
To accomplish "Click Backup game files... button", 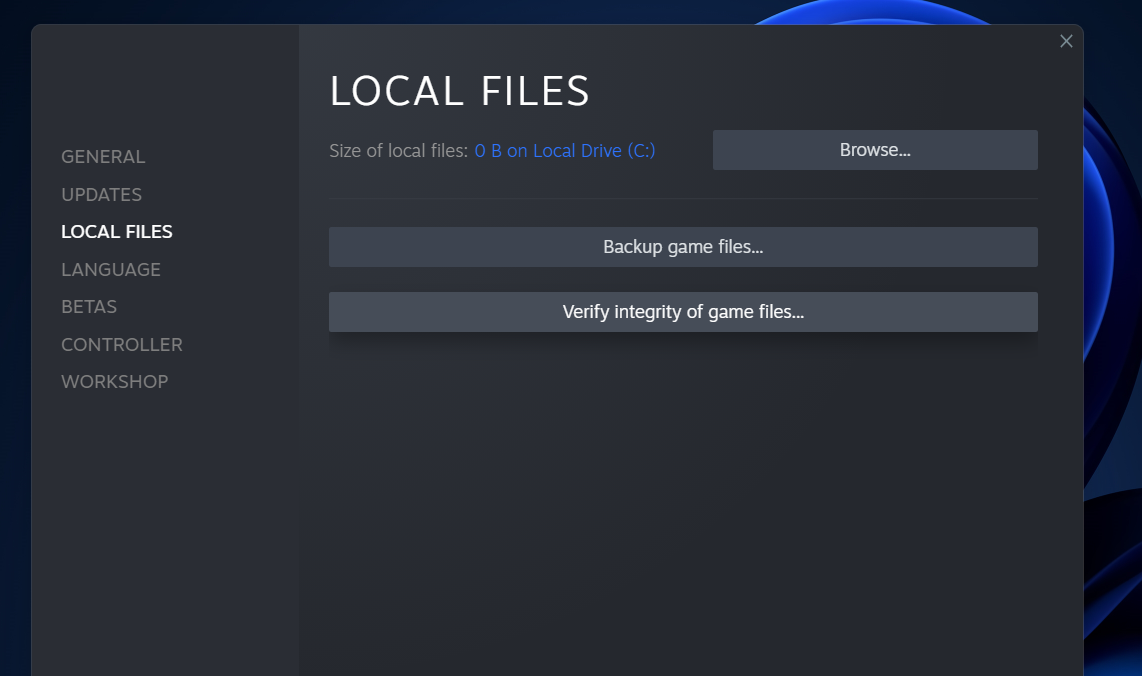I will (x=683, y=247).
